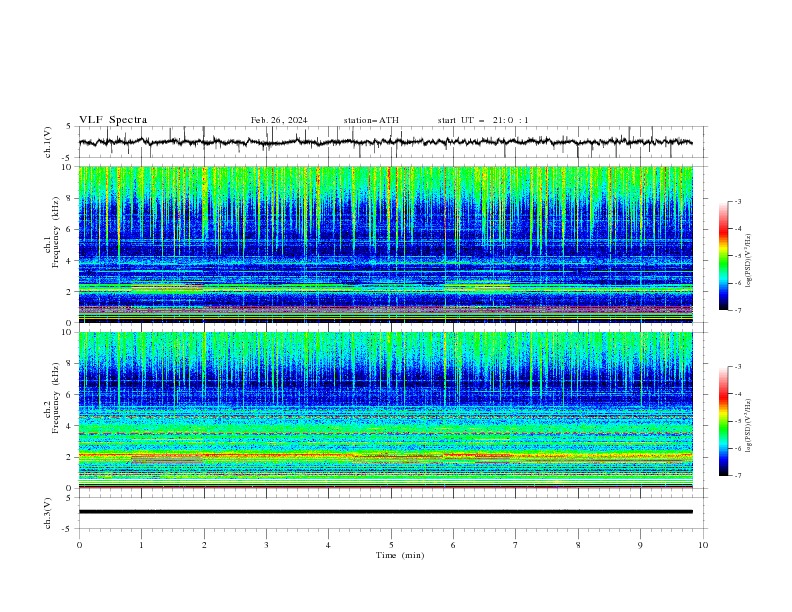Click the "-7" tick on upper colorbar
The width and height of the screenshot is (792, 612).
coord(738,310)
